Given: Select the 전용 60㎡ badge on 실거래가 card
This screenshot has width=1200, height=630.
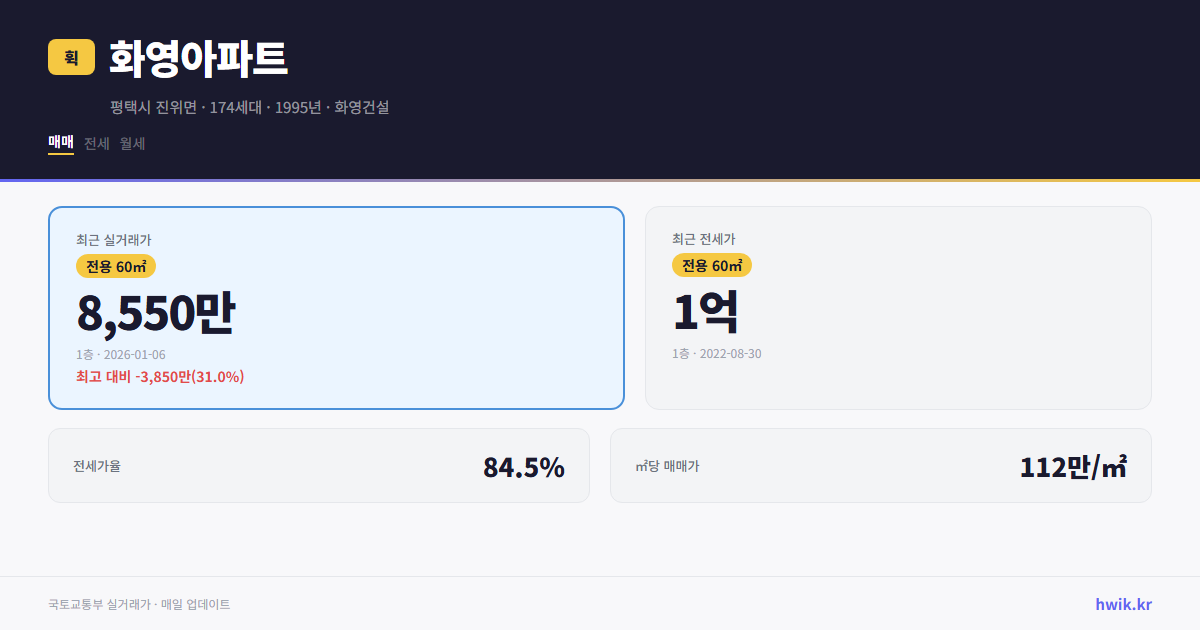Looking at the screenshot, I should (x=114, y=265).
